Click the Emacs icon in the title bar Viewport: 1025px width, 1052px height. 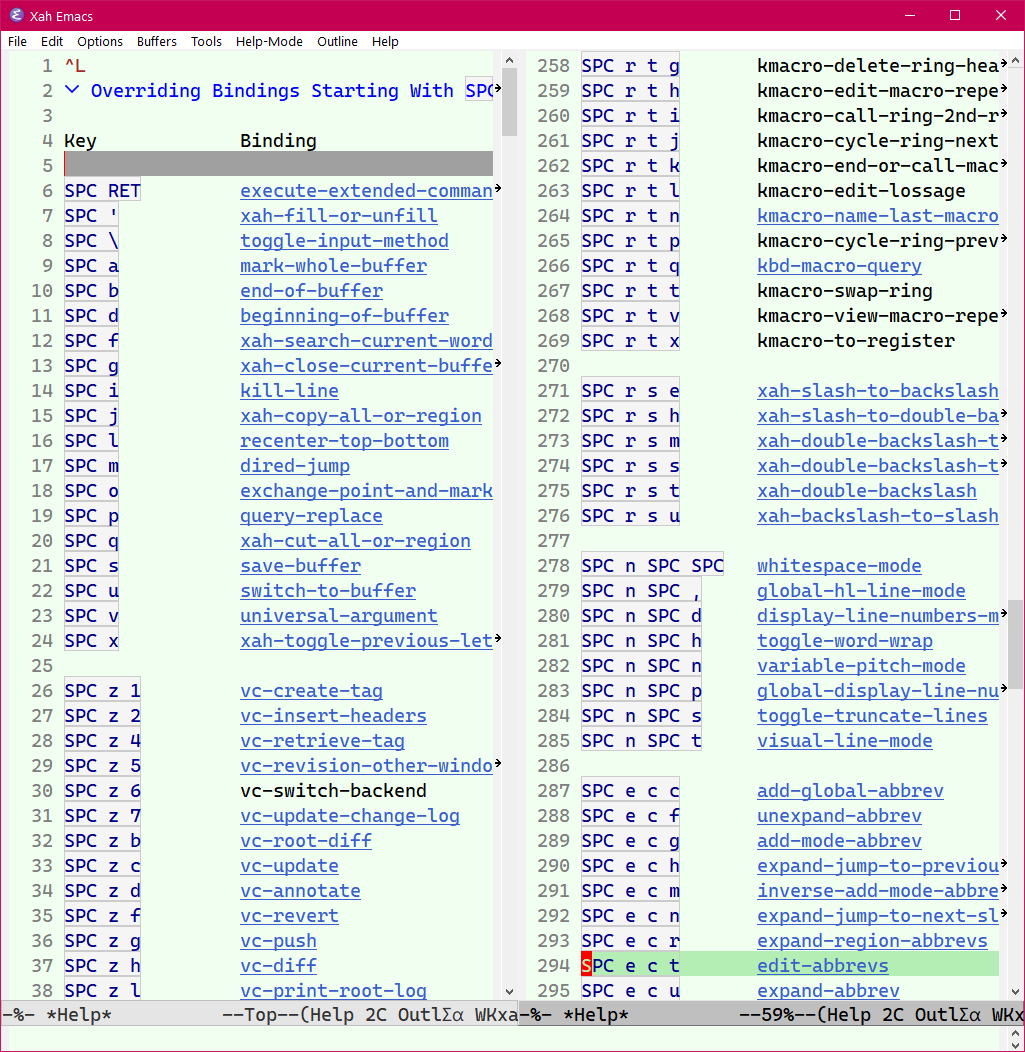pyautogui.click(x=16, y=15)
